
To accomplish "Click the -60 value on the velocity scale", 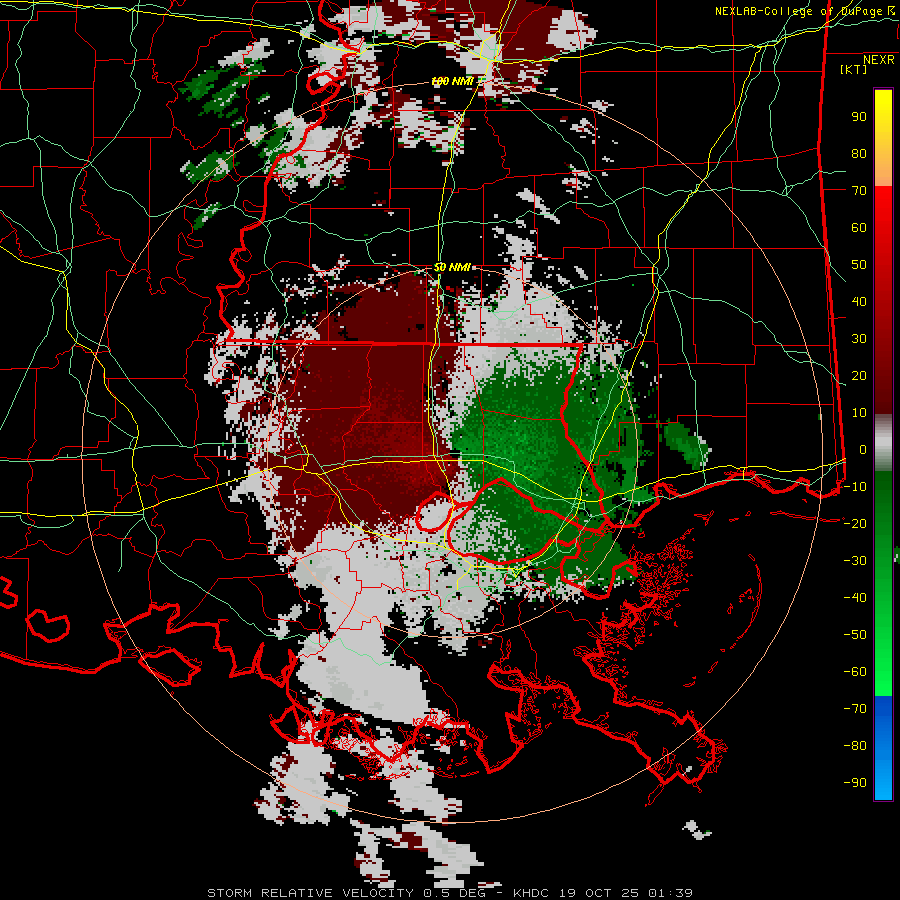I will (855, 672).
